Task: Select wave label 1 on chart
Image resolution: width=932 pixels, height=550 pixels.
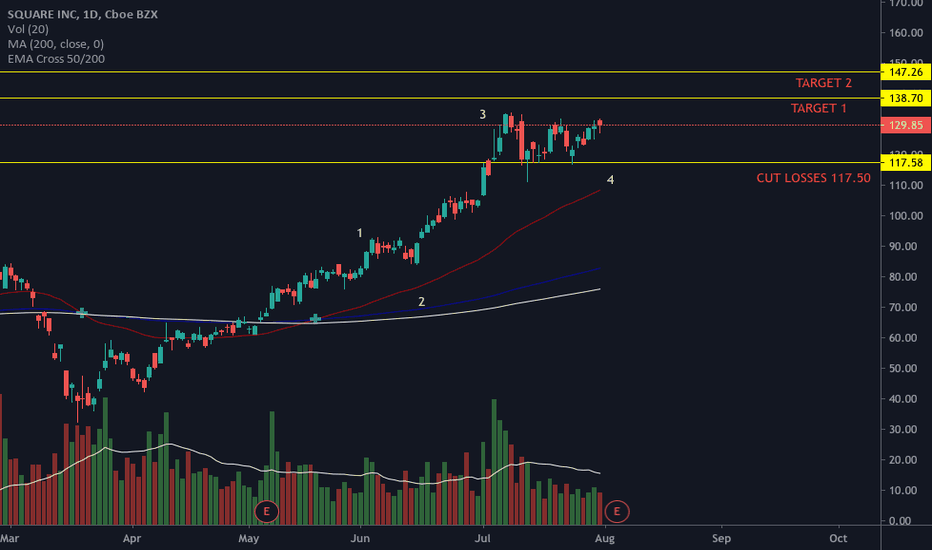Action: (x=360, y=233)
